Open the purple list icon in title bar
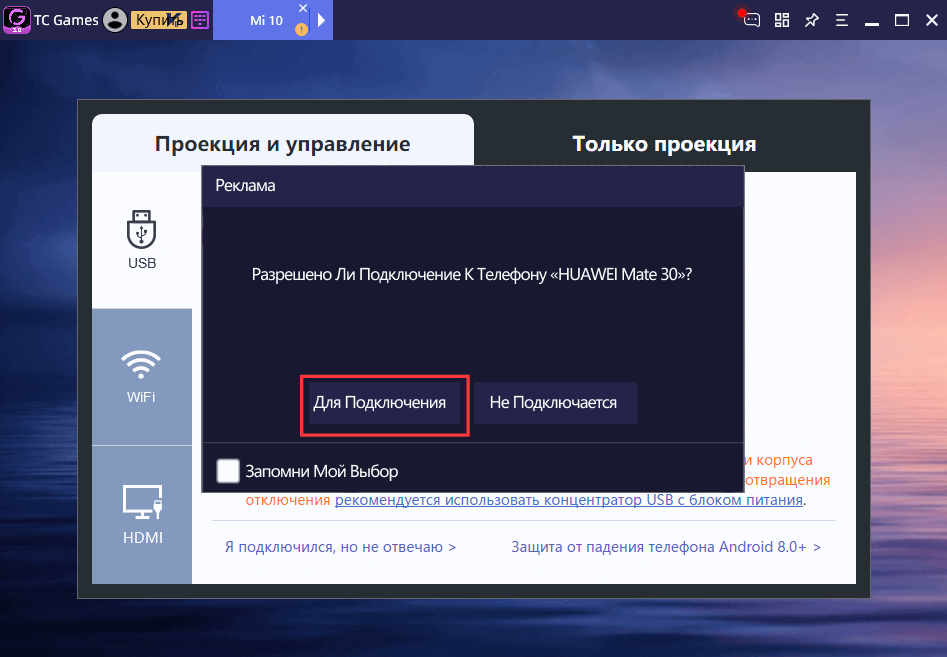Viewport: 947px width, 657px height. (200, 20)
